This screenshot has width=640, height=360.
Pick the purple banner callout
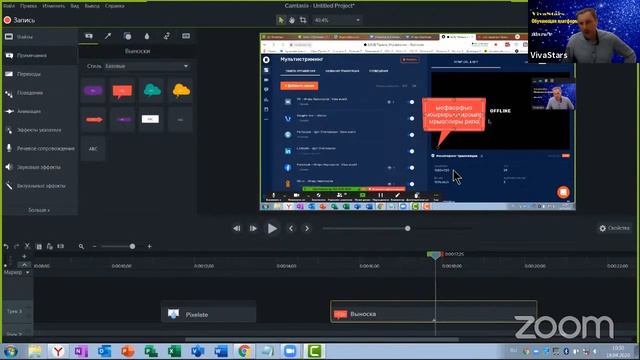point(122,120)
